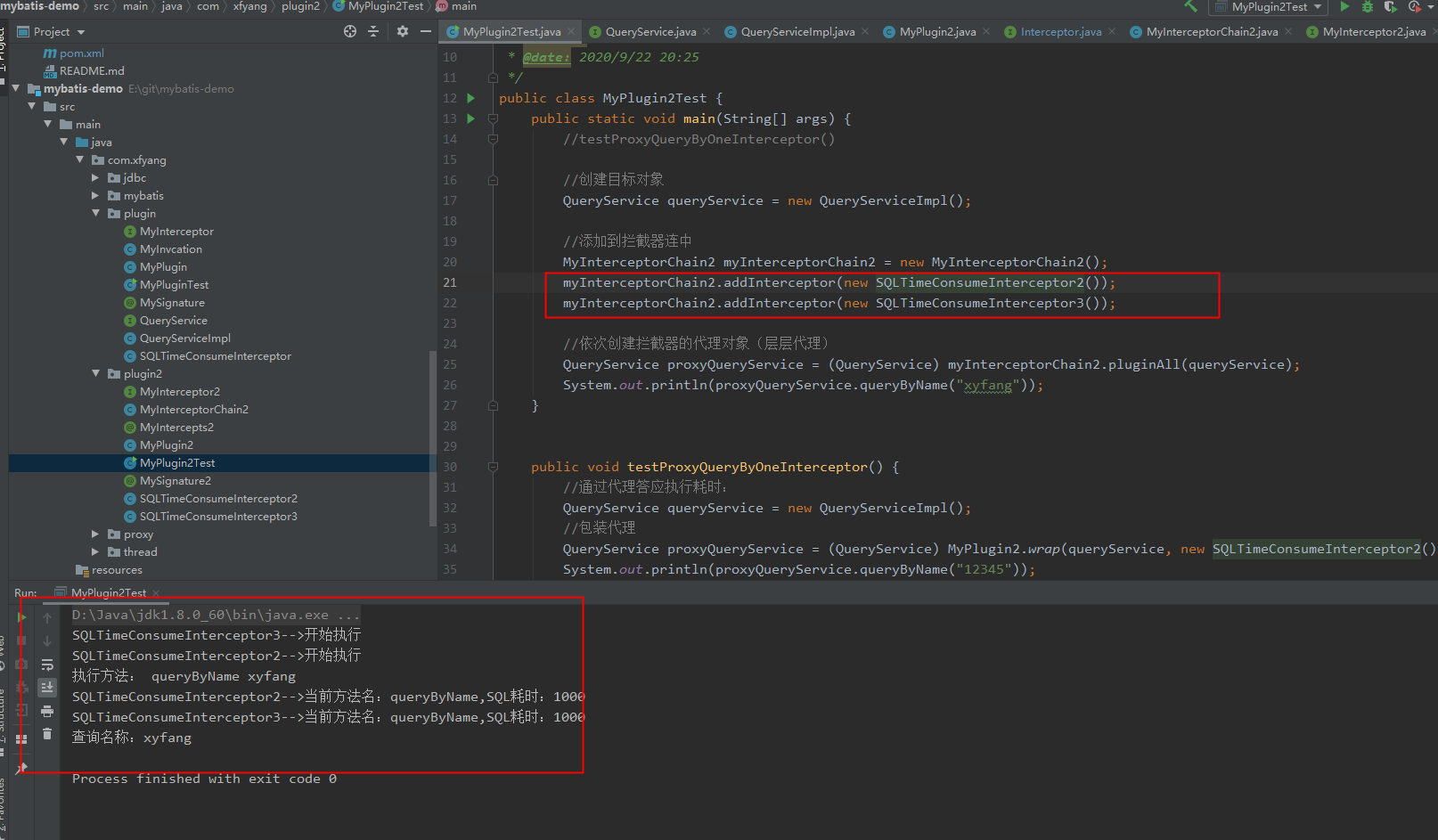
Task: Click the locate-in-project crosshair icon
Action: point(350,31)
